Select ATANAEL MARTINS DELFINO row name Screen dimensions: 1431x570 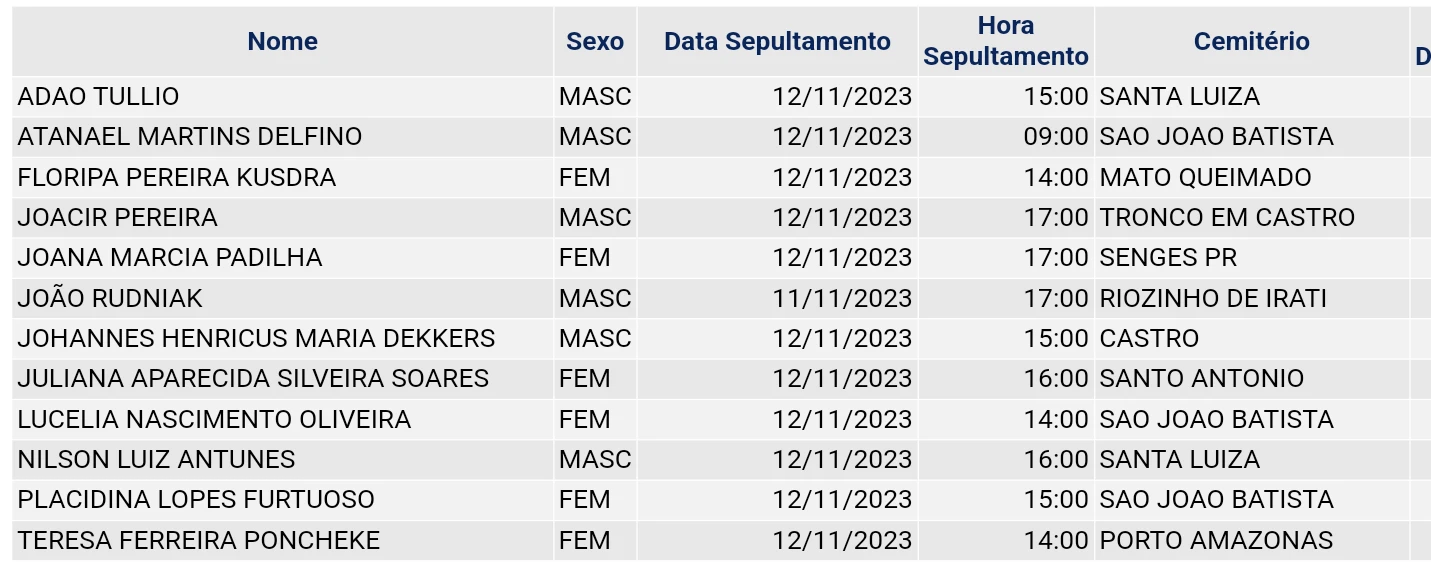(190, 137)
